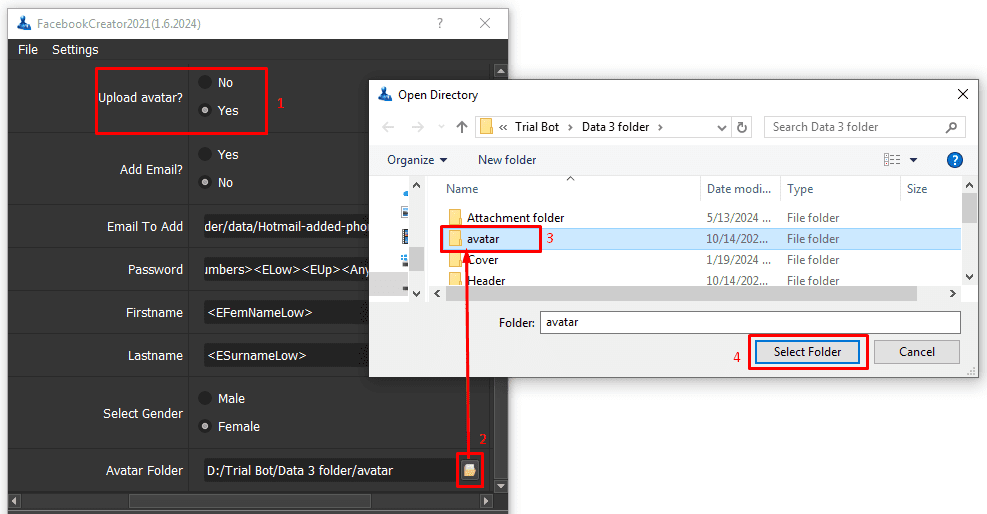Select the Attachment folder row
Image resolution: width=987 pixels, height=514 pixels.
tap(701, 218)
